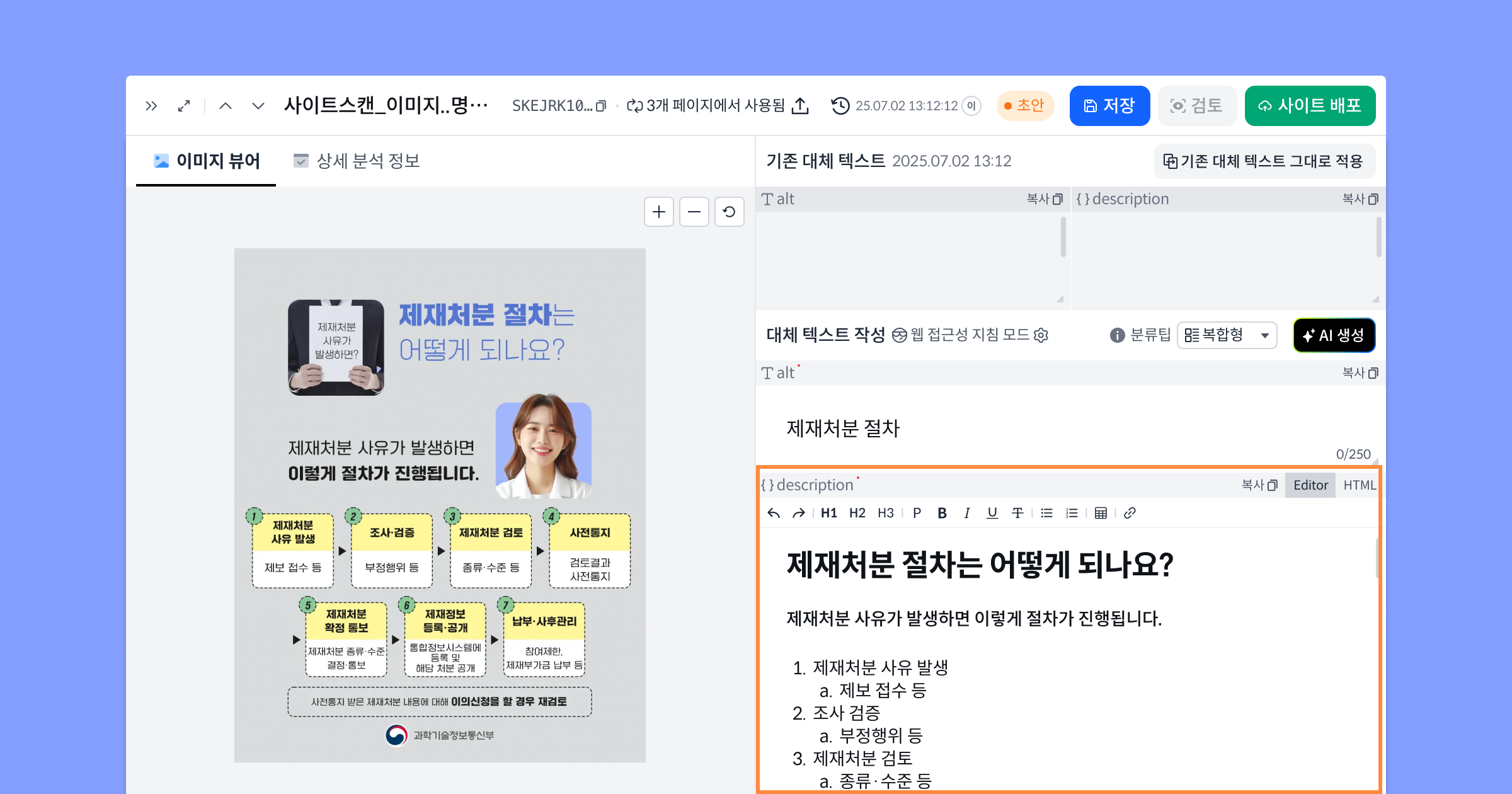
Task: Click the '부정행위 등' sub-item
Action: [881, 736]
